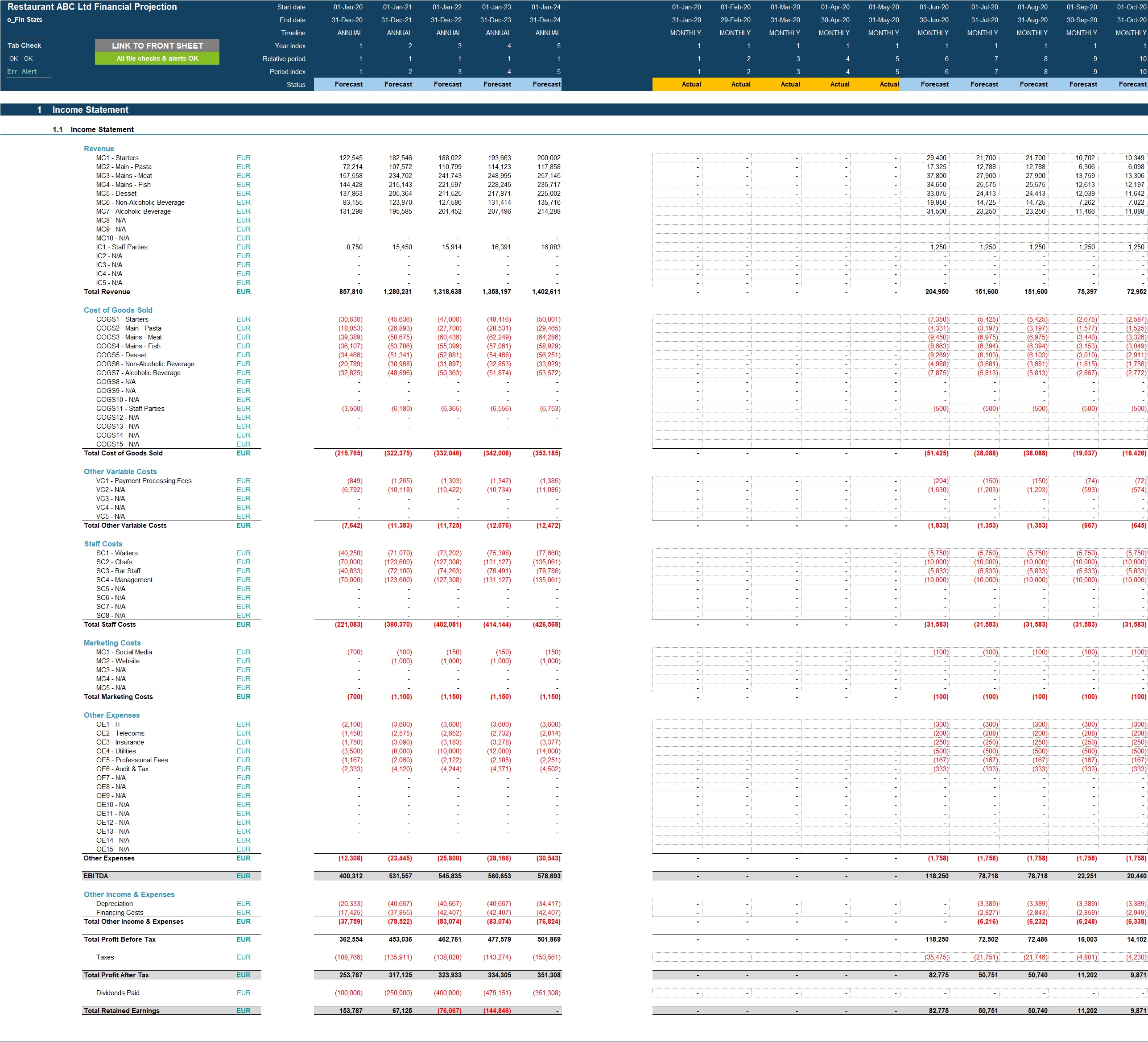Select the Other Income & Expenses heading
The width and height of the screenshot is (1148, 1042).
129,894
